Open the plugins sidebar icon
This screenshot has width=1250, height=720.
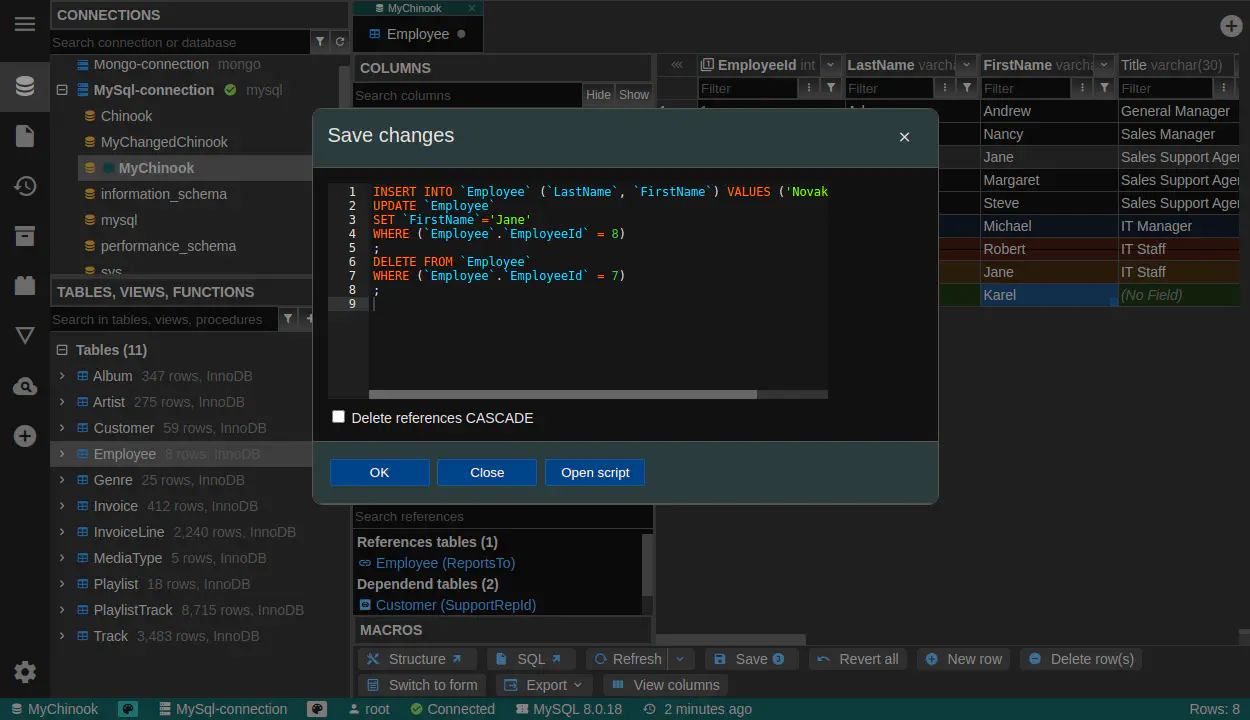tap(25, 286)
